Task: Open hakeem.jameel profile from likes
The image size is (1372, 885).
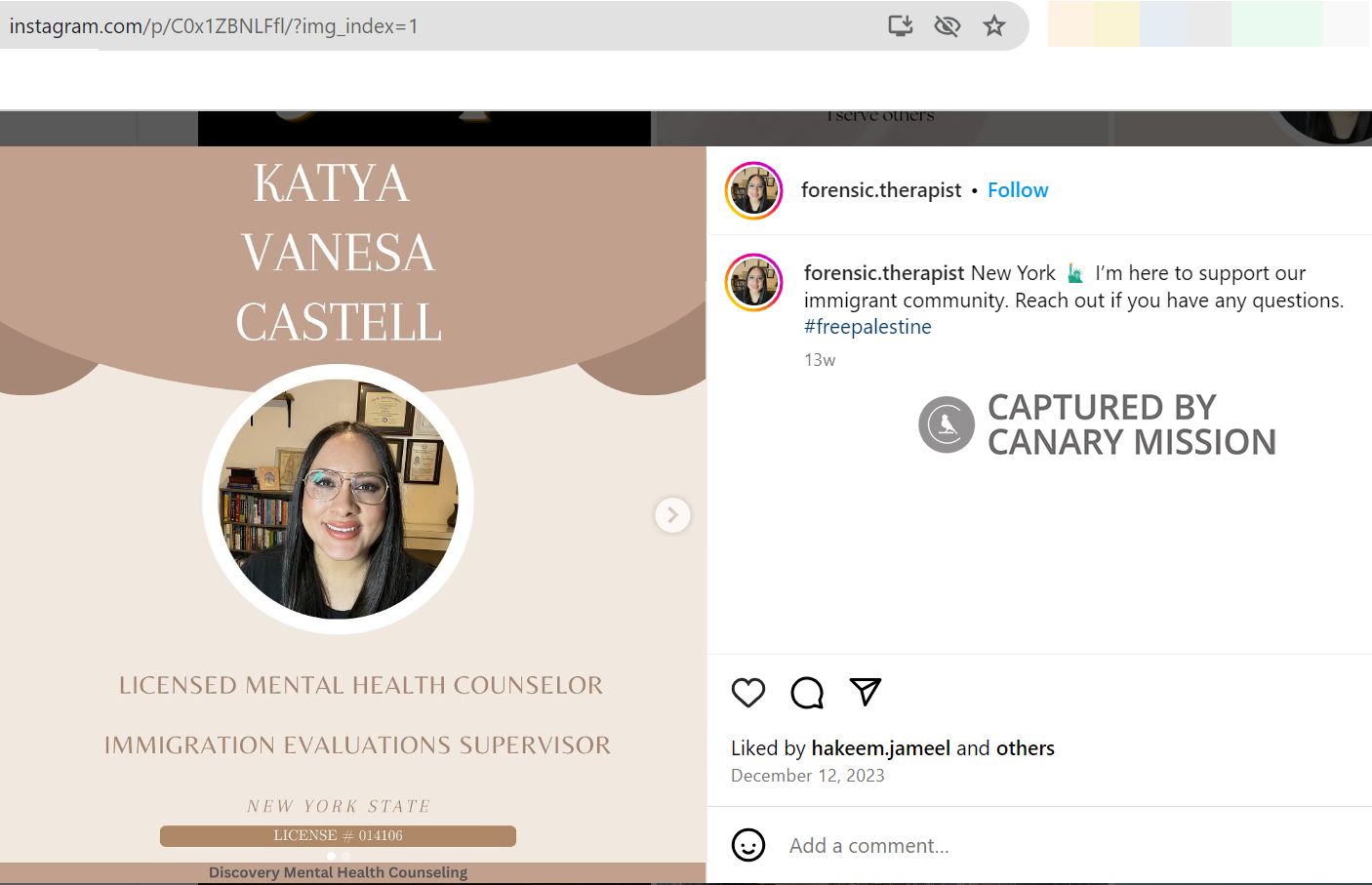Action: (x=881, y=748)
